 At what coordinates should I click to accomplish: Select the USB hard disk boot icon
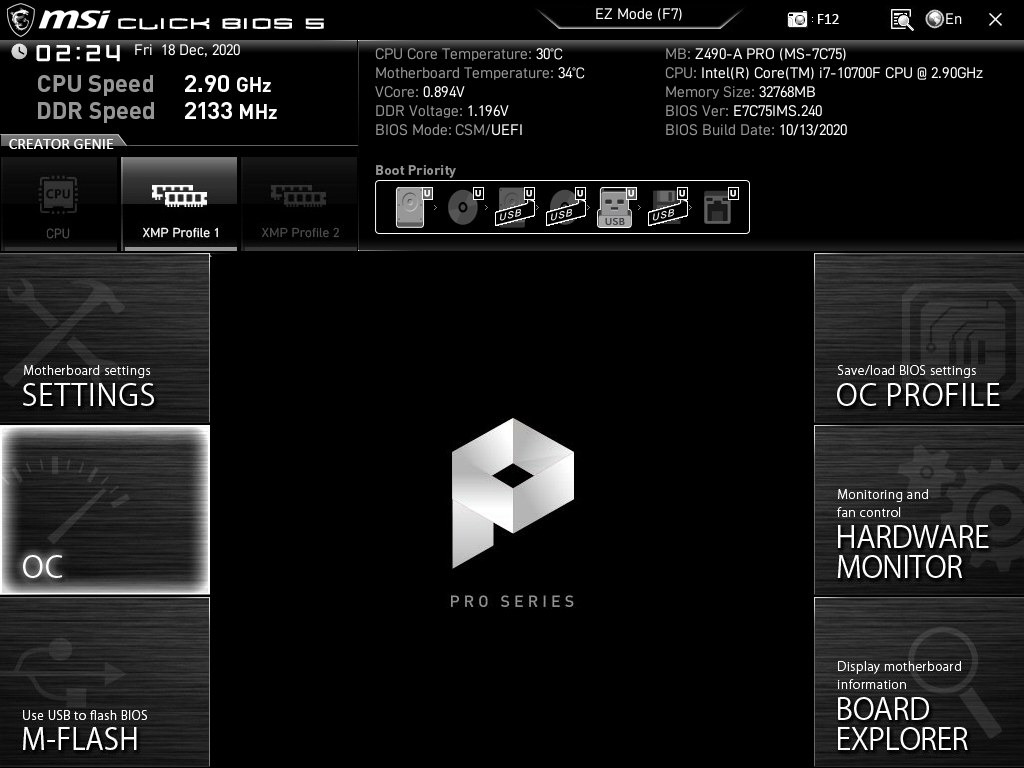click(x=515, y=207)
